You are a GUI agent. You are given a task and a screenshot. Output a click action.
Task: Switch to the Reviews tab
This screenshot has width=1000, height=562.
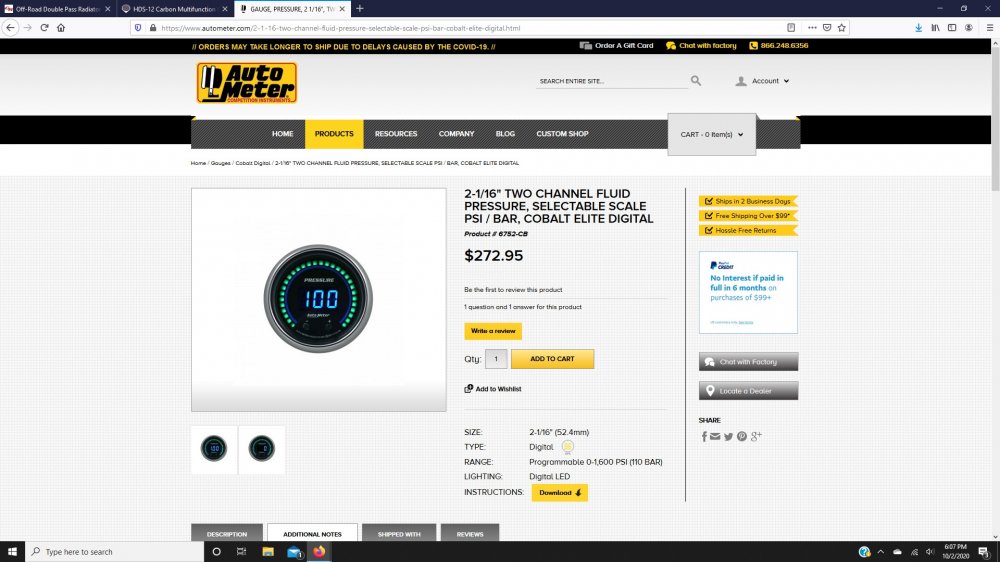point(470,534)
